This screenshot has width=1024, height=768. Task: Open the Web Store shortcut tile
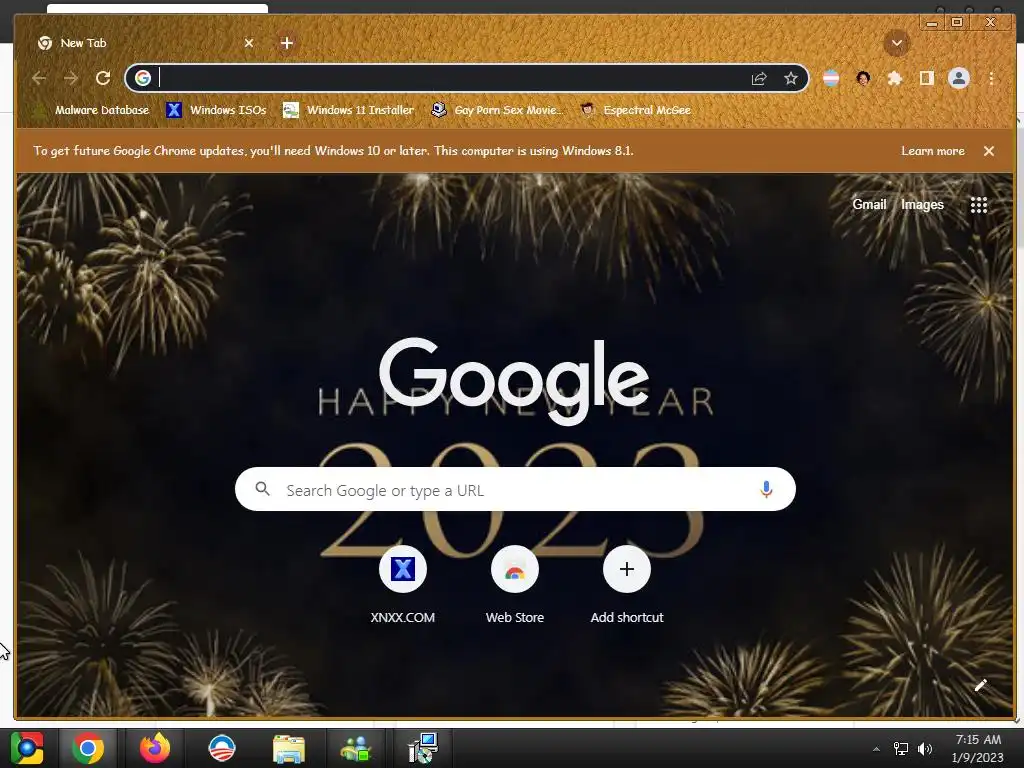(515, 585)
